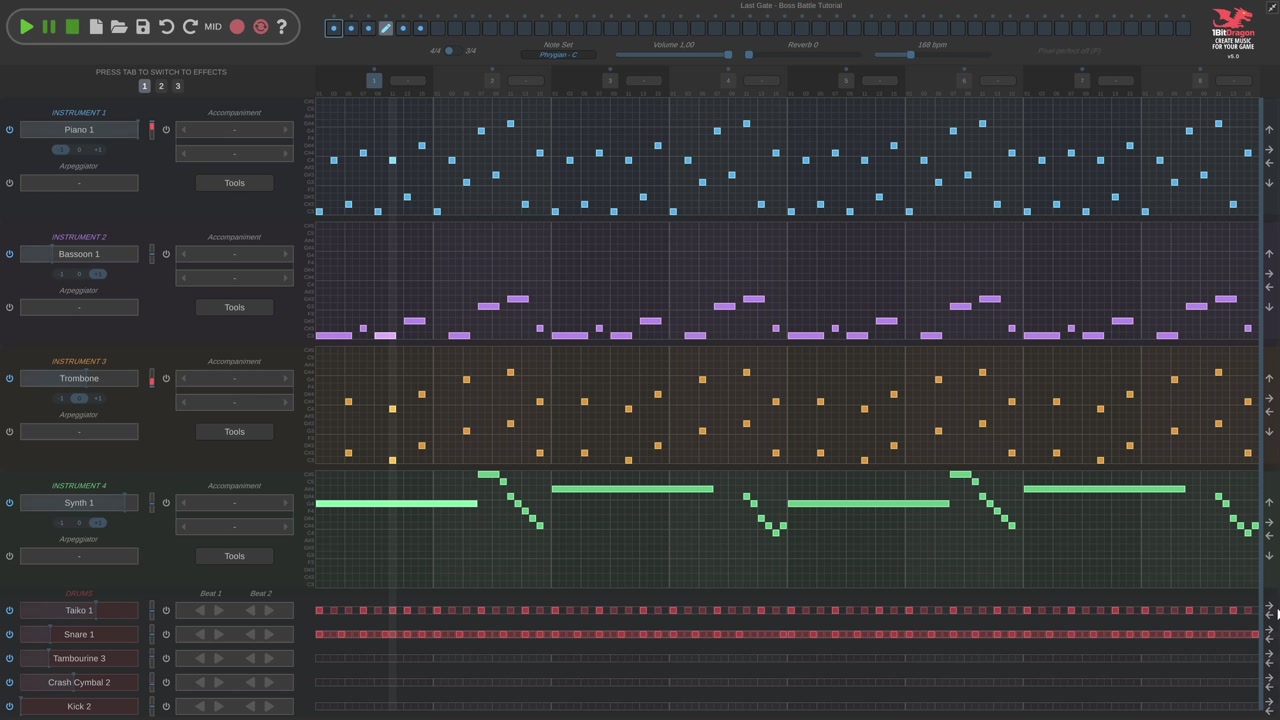Select the Tambourine 3 drum sound

[79, 658]
